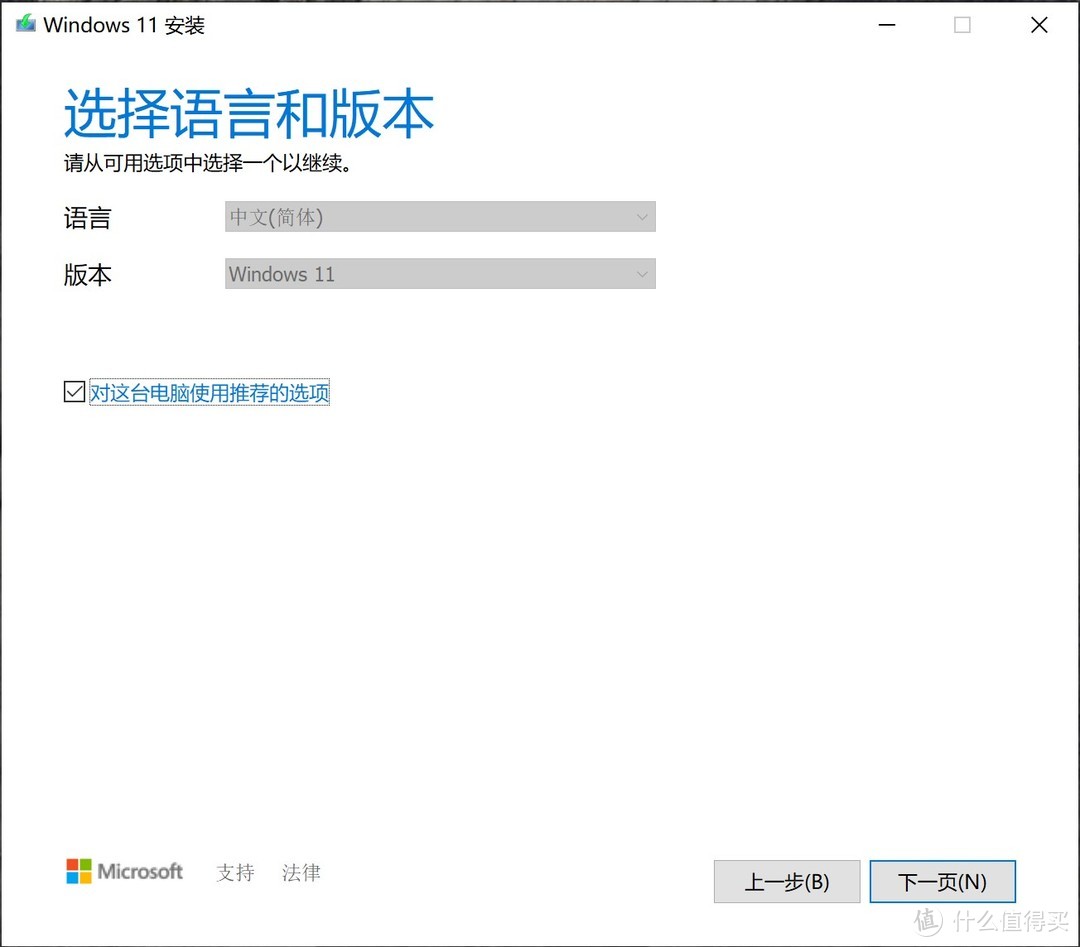Click the 下一页(N) button
The height and width of the screenshot is (947, 1080).
tap(942, 881)
